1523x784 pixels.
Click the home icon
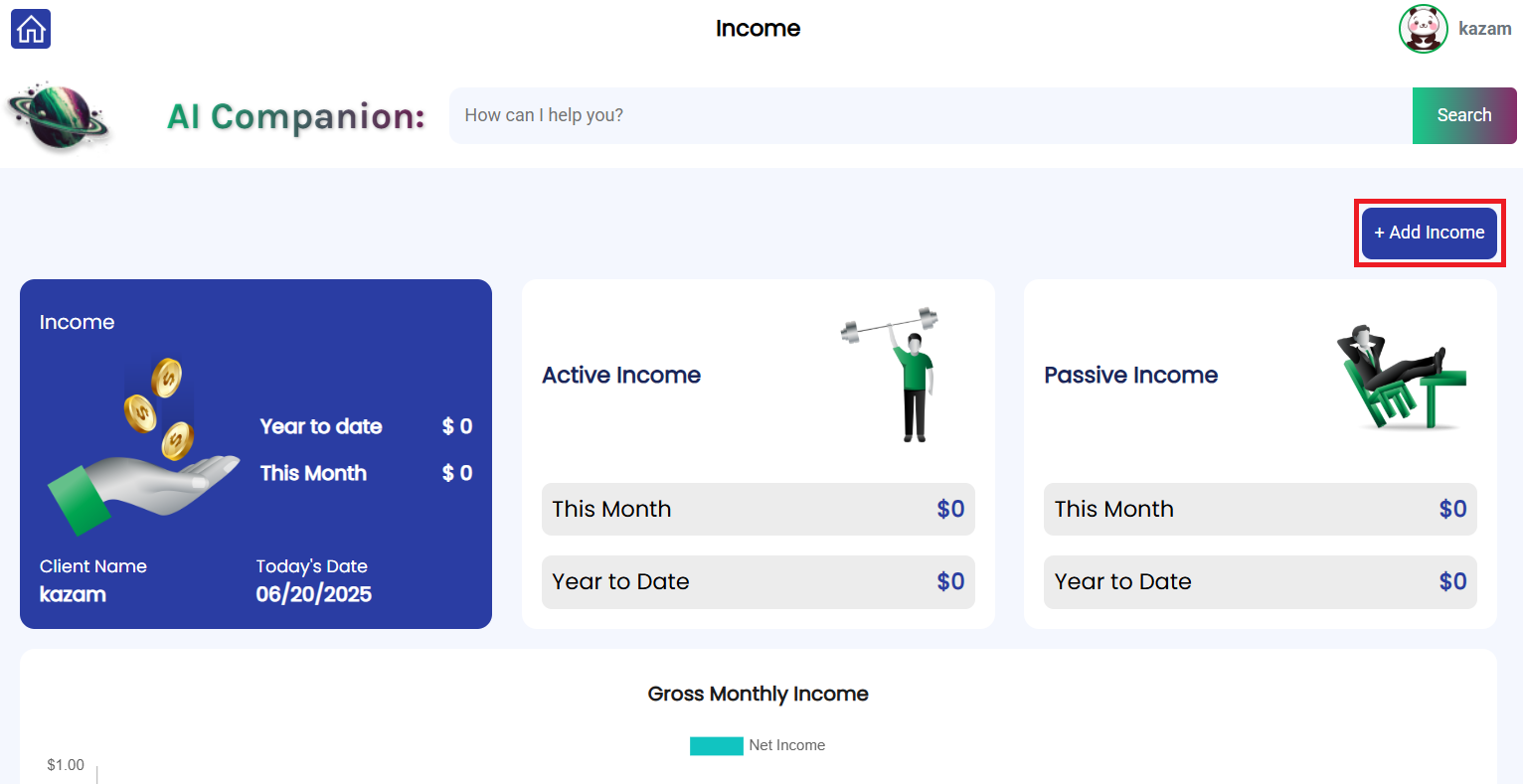click(31, 29)
